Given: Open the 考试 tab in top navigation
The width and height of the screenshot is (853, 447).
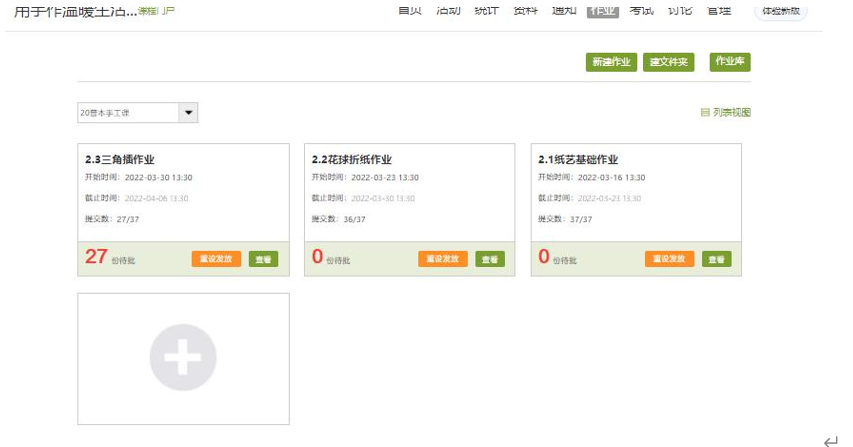Looking at the screenshot, I should click(x=642, y=10).
